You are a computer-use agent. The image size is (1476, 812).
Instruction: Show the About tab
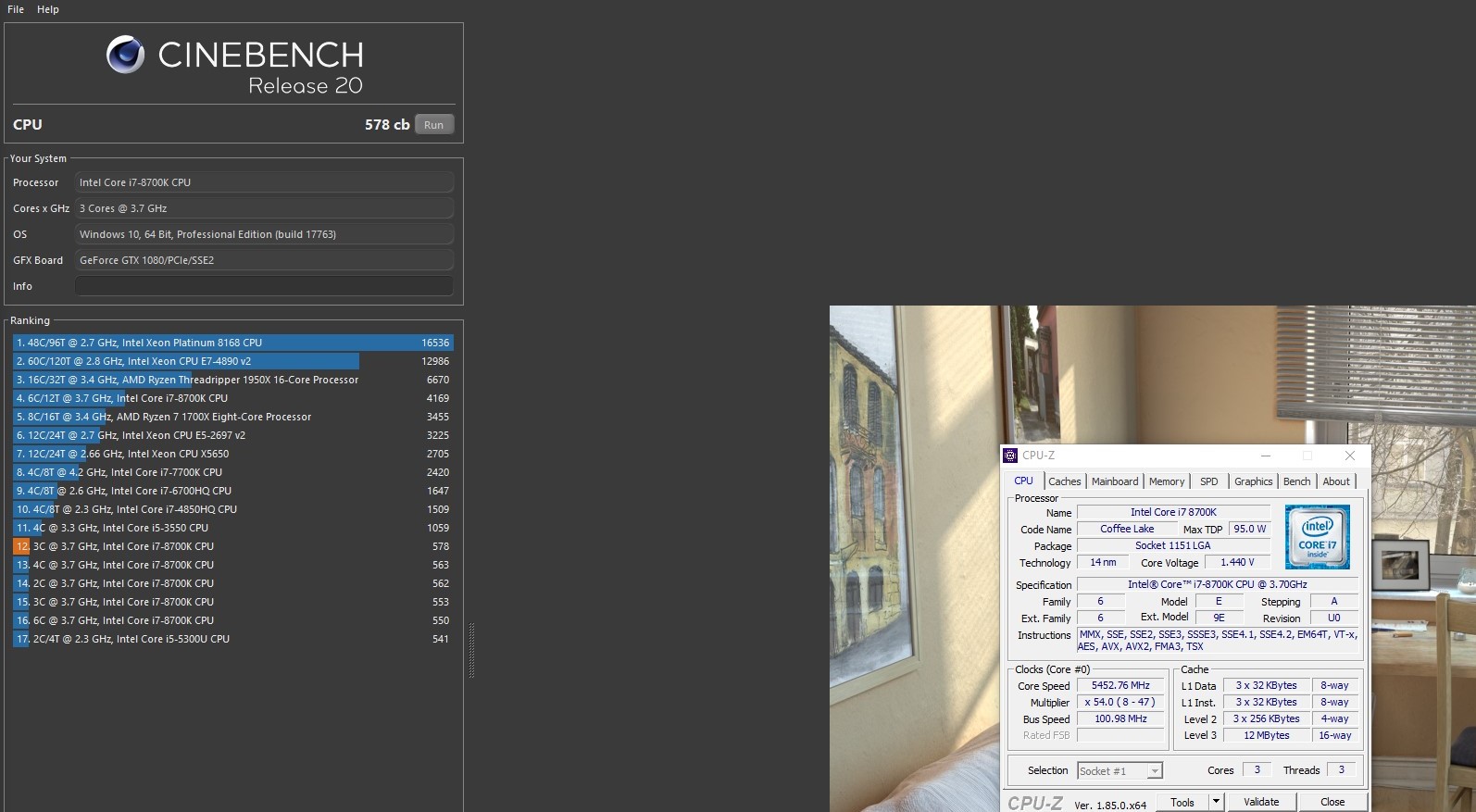tap(1335, 481)
